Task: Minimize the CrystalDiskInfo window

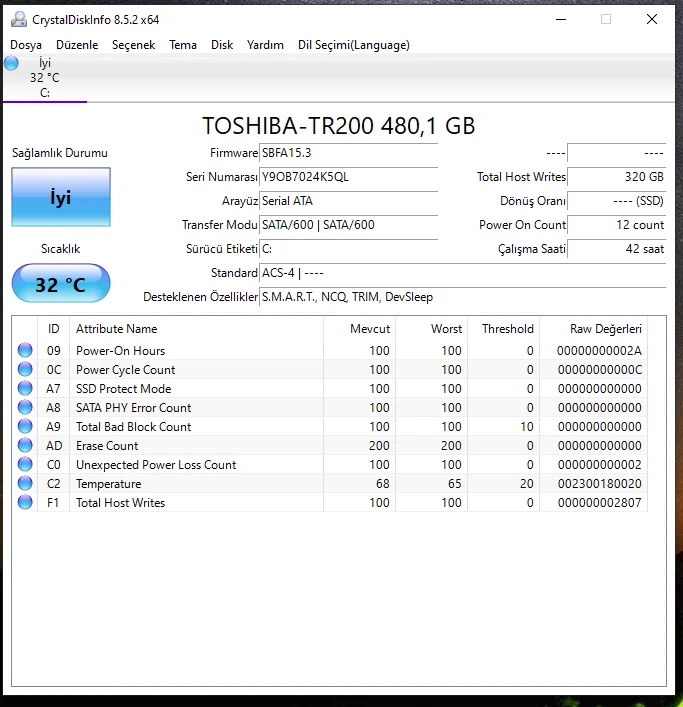Action: [x=561, y=19]
